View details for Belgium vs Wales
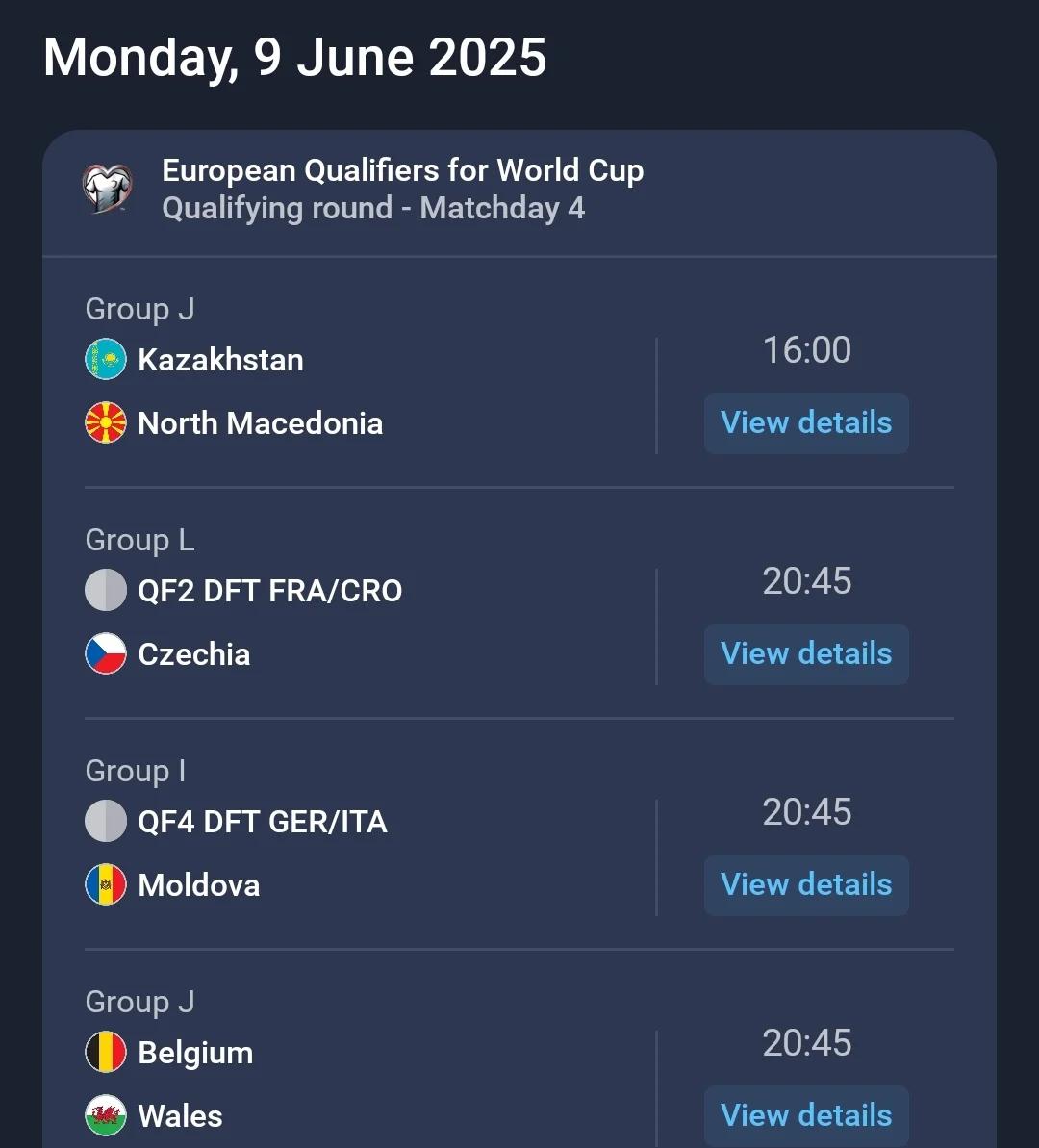Viewport: 1039px width, 1148px height. point(806,1115)
